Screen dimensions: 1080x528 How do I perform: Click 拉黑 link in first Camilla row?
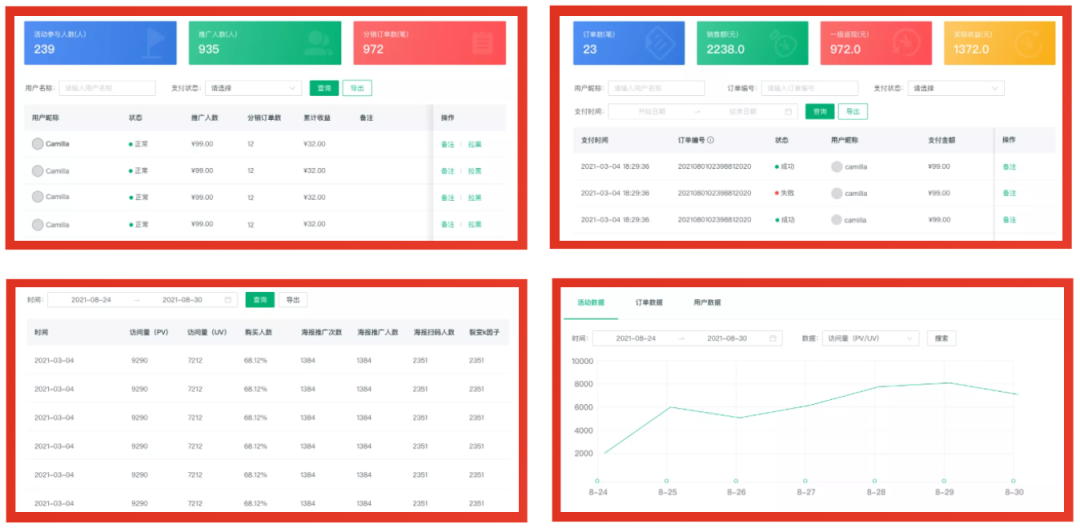click(475, 145)
